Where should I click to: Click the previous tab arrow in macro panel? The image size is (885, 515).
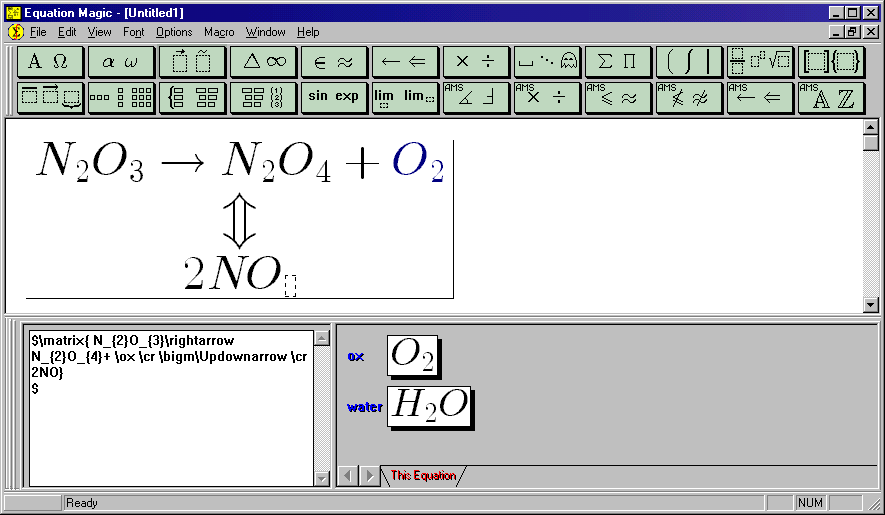[x=348, y=475]
